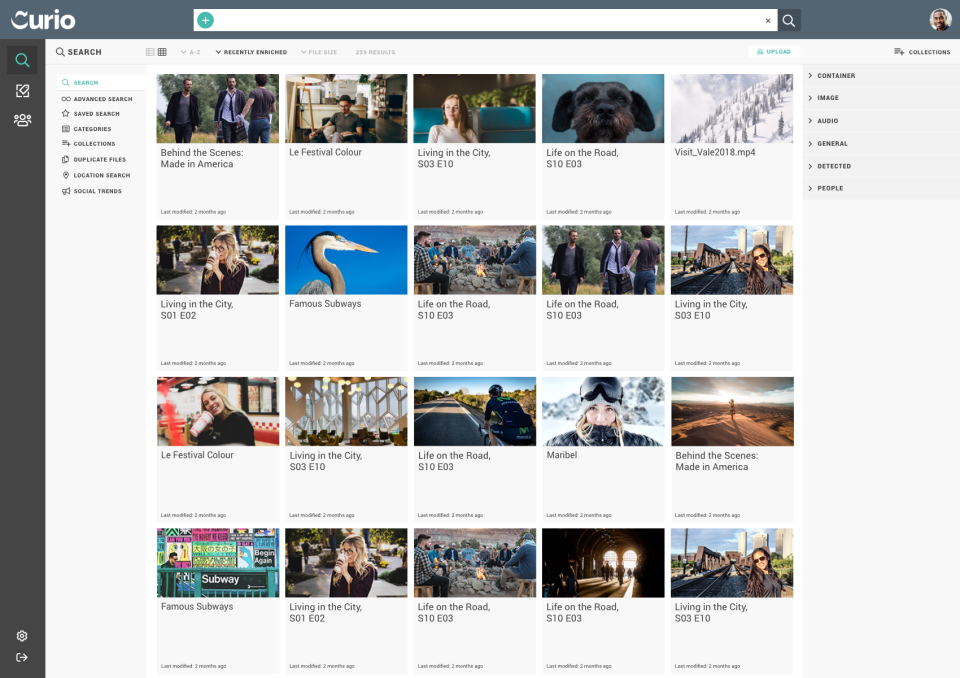
Task: Switch to list view layout
Action: point(150,52)
